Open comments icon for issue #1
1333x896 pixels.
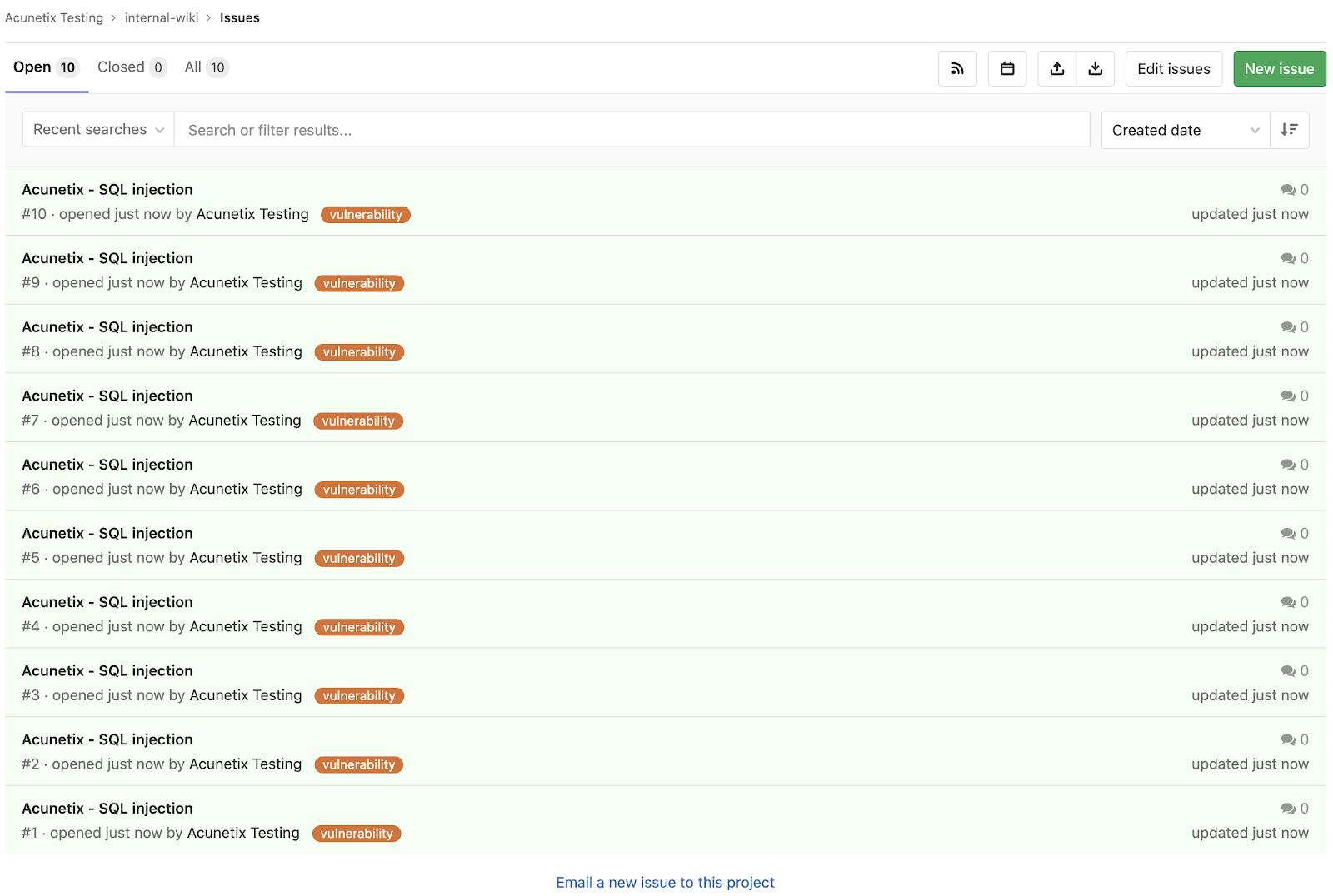(1288, 809)
